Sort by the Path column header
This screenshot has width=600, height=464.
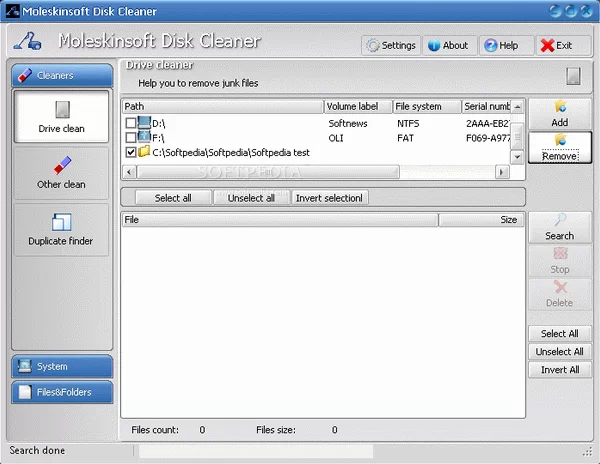(x=223, y=106)
